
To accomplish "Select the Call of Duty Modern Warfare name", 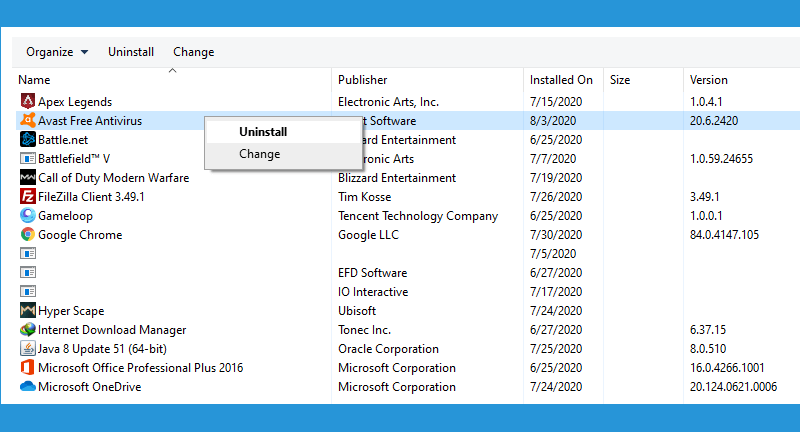I will click(113, 178).
